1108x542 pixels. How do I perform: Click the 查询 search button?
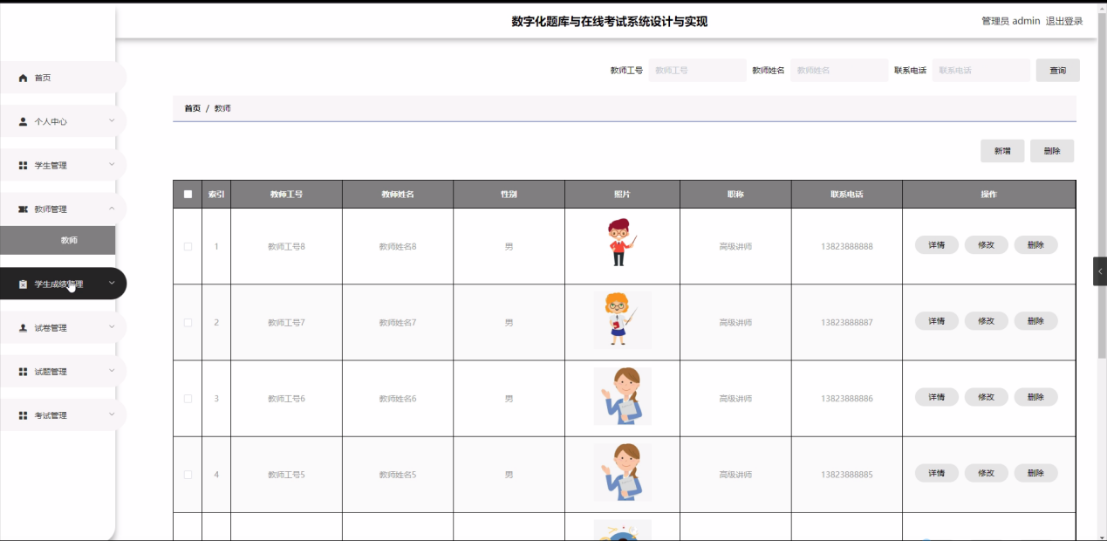click(x=1058, y=71)
